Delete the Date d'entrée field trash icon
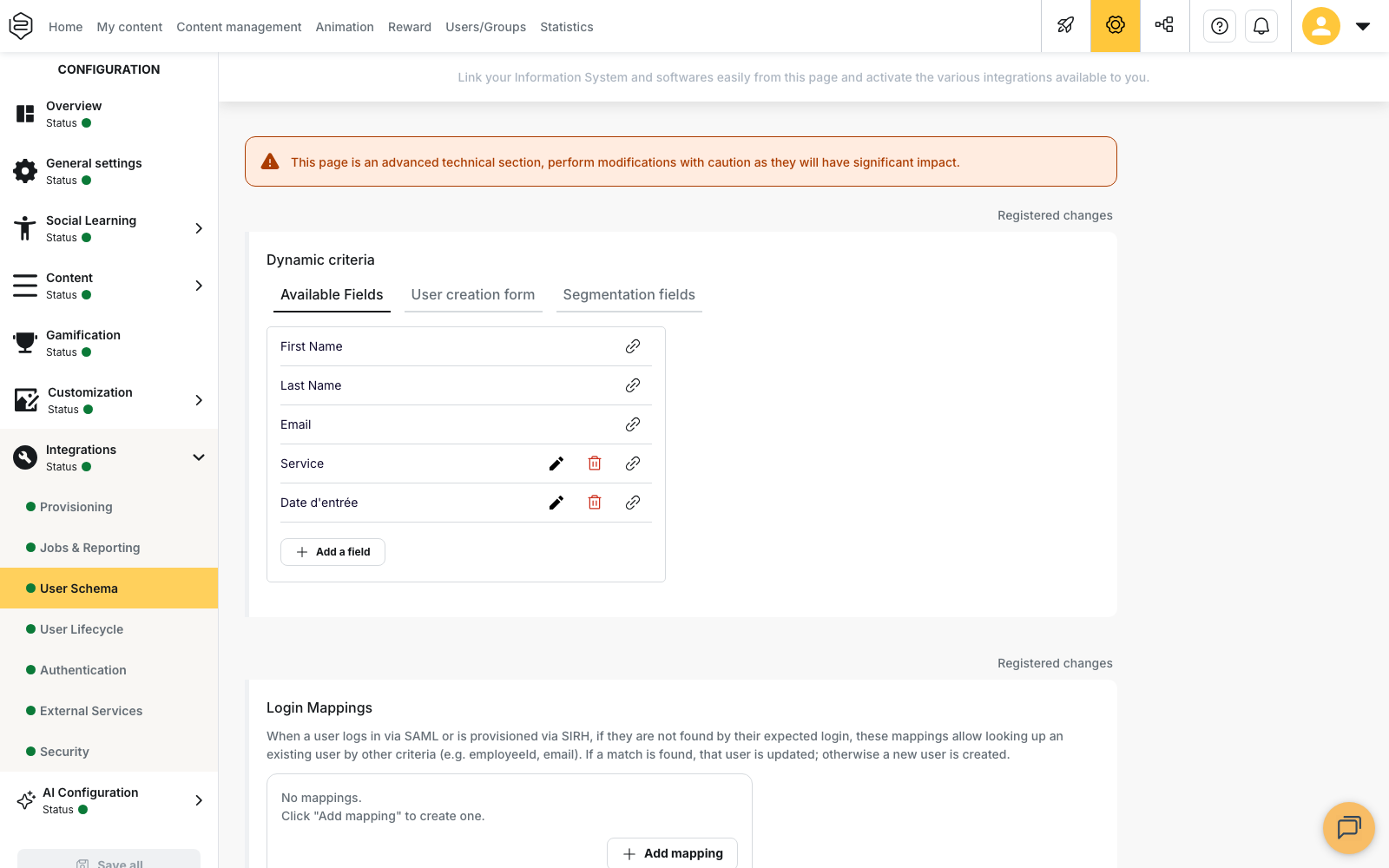This screenshot has height=868, width=1389. click(x=595, y=503)
